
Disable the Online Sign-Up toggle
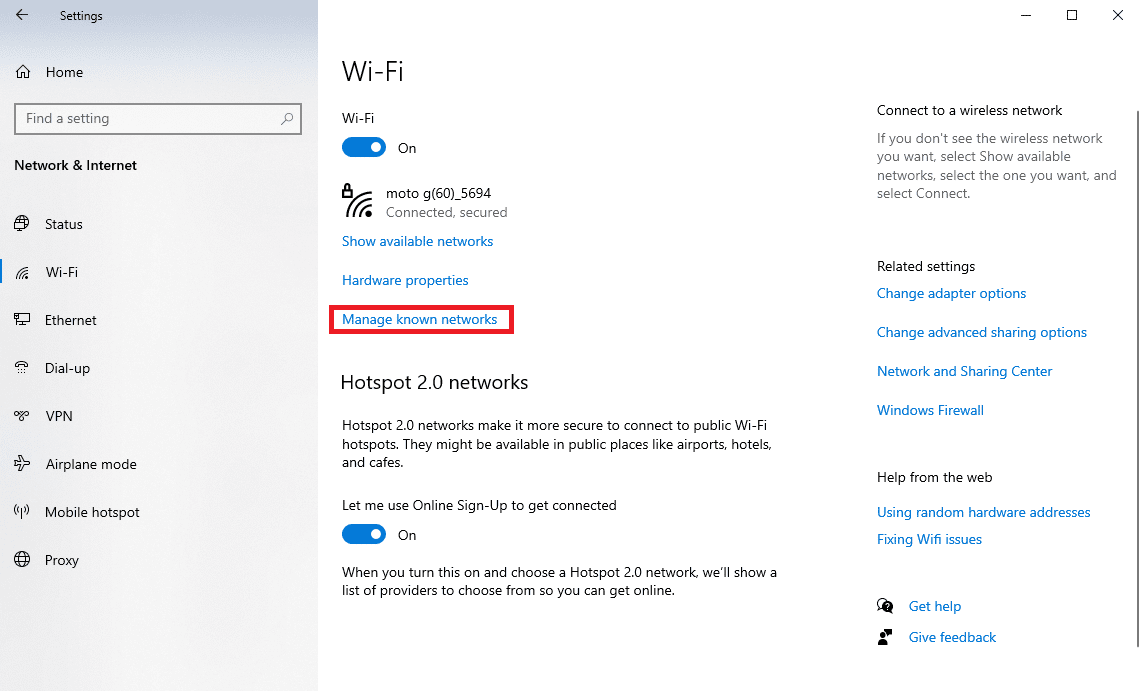tap(364, 535)
